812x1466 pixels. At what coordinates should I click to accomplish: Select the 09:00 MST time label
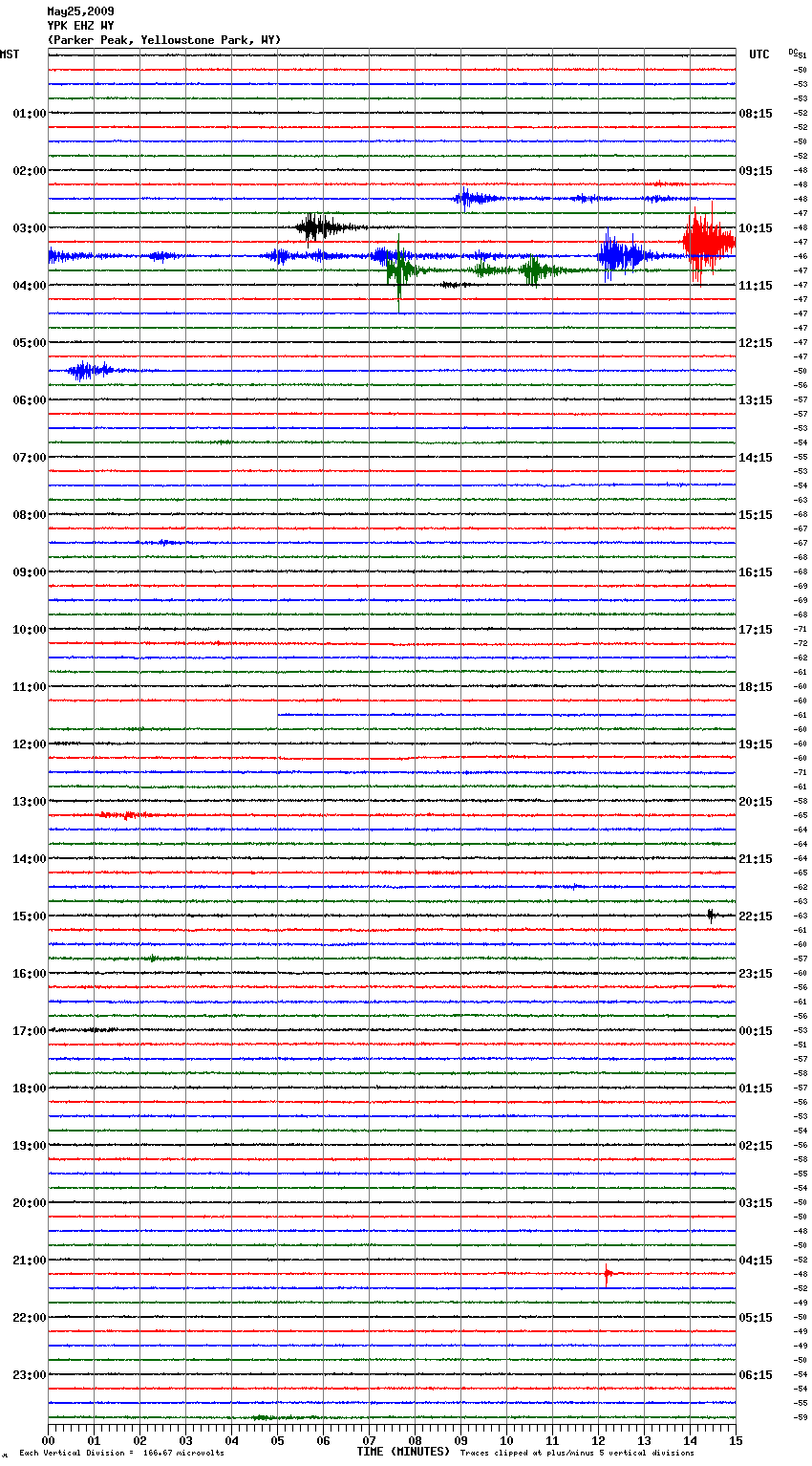click(x=29, y=571)
